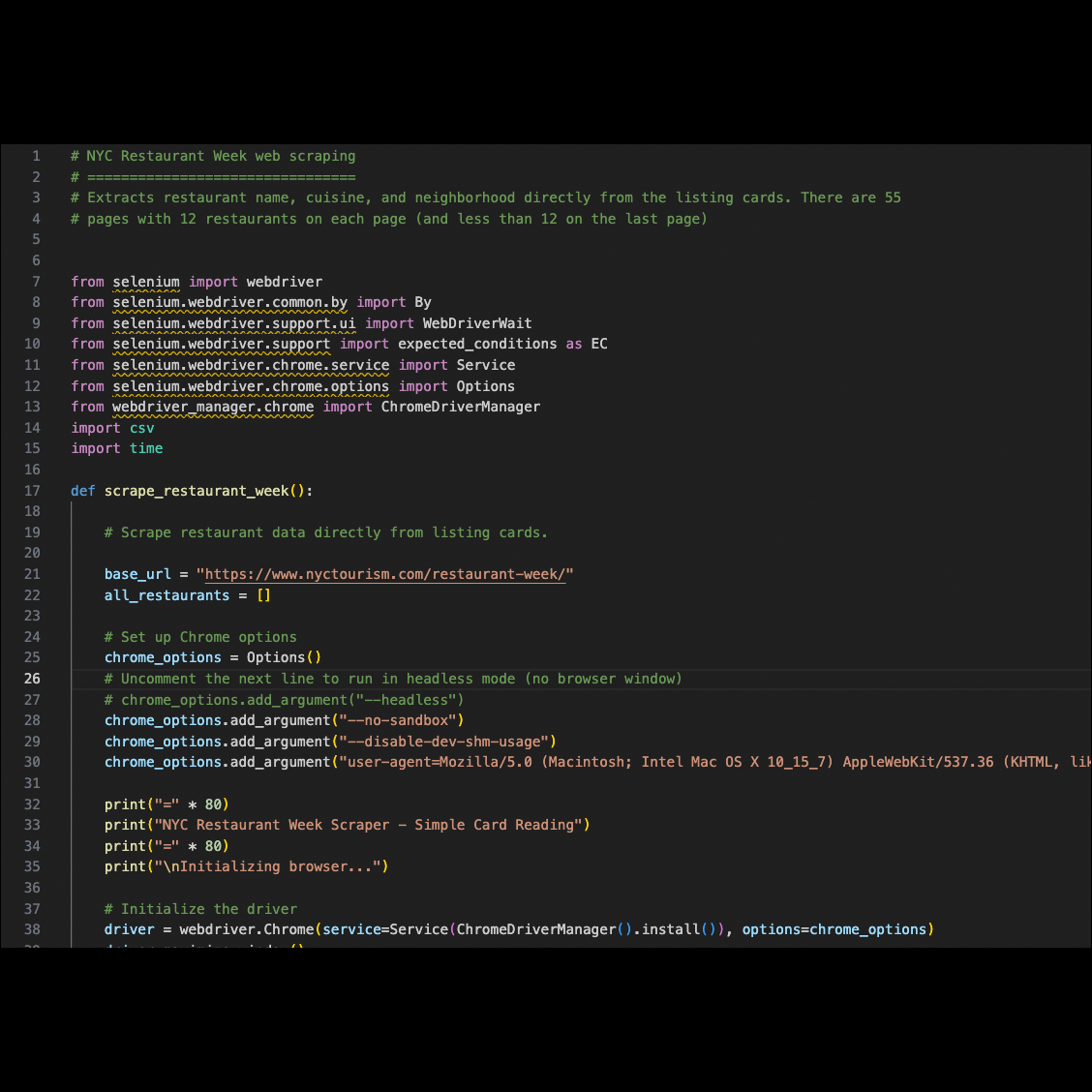Place cursor on scrape_restaurant_week function name
Screen dimensions: 1092x1092
[x=198, y=491]
